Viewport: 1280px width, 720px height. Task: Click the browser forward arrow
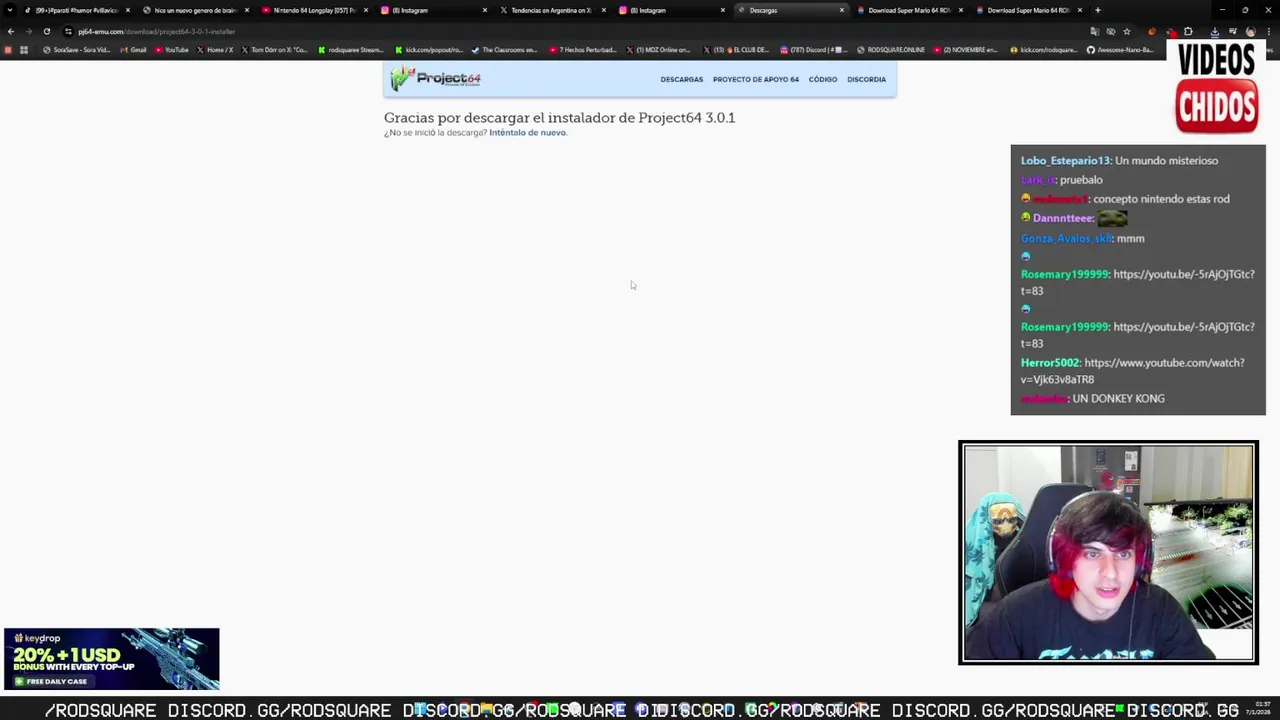(28, 31)
